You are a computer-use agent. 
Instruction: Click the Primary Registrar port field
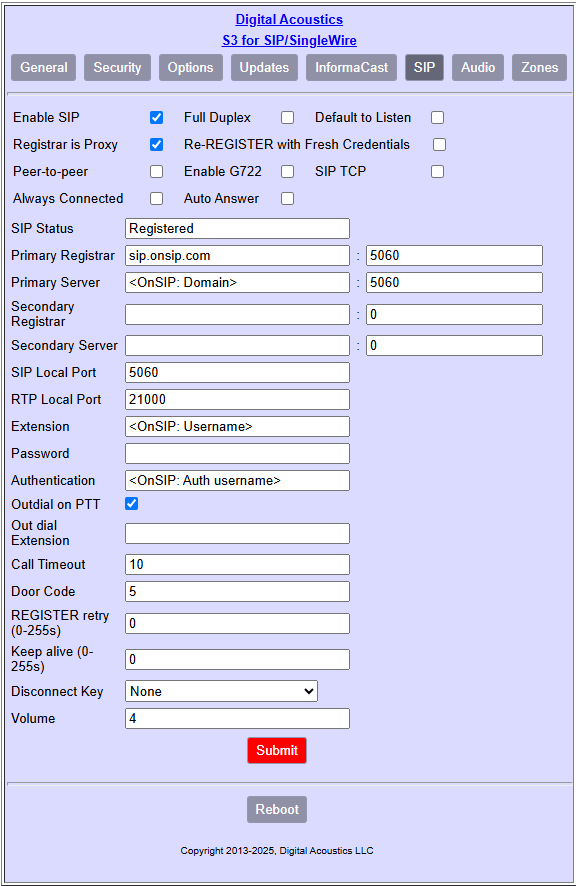[454, 255]
